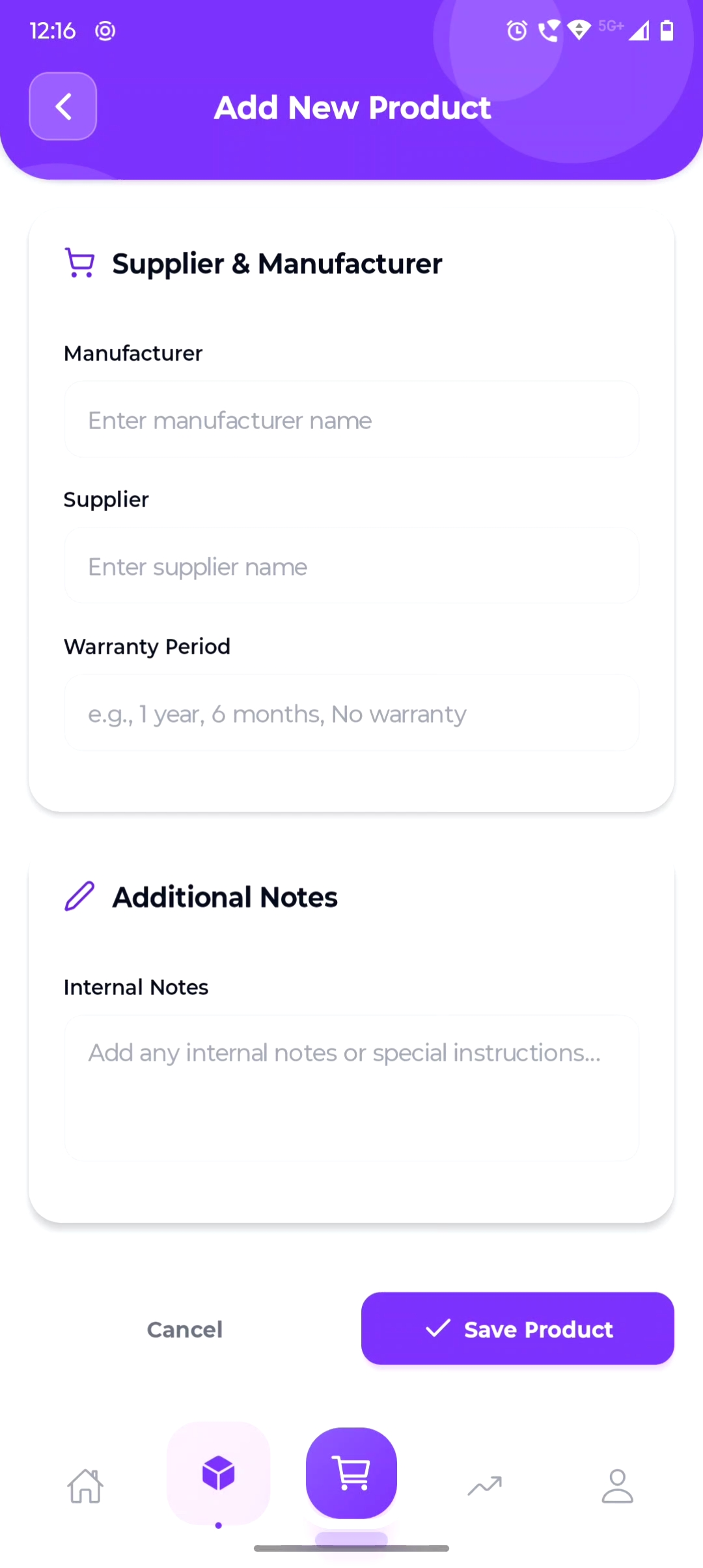The height and width of the screenshot is (1568, 703).
Task: Open the profile person icon
Action: pos(617,1486)
